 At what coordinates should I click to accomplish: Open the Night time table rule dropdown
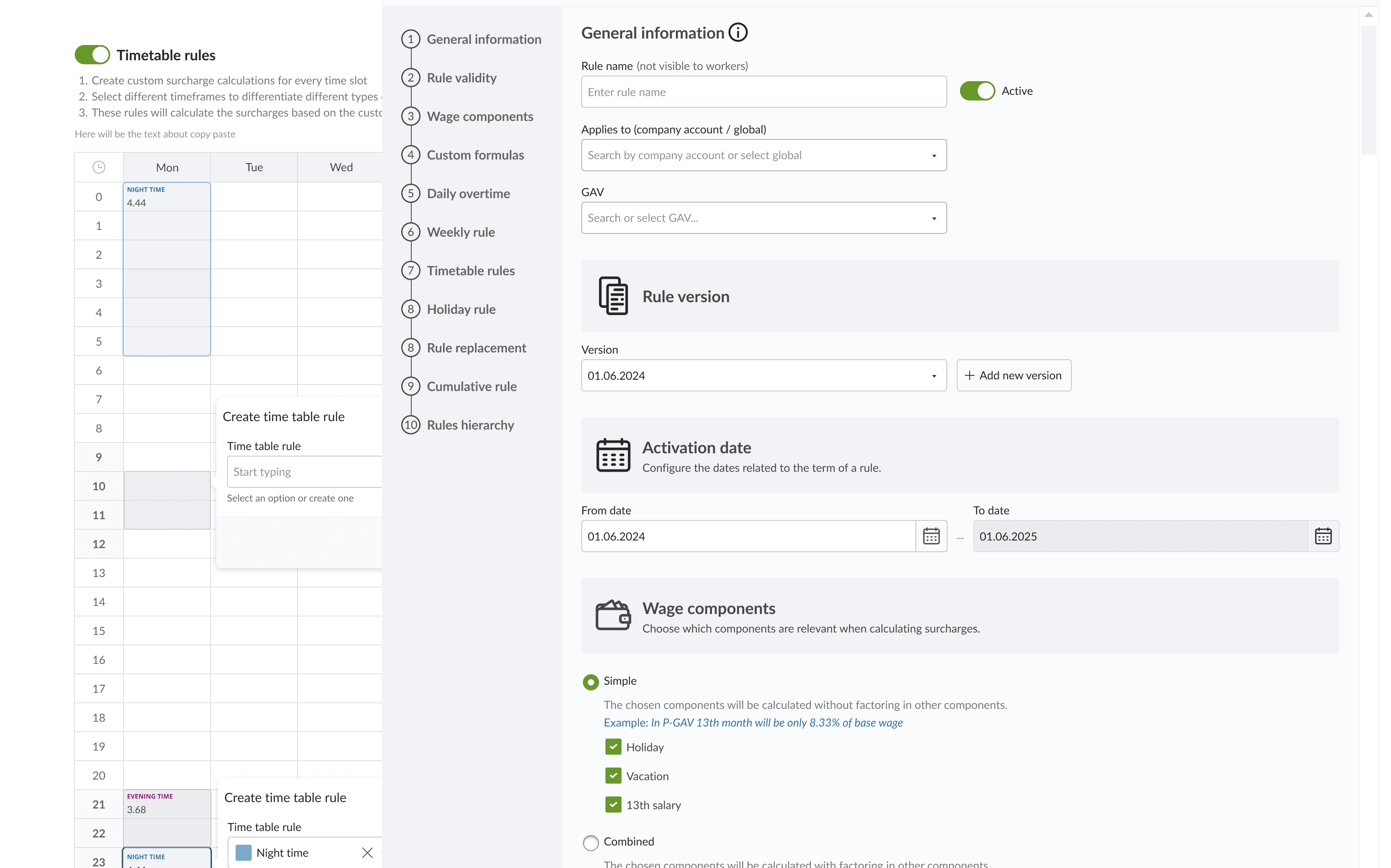click(305, 852)
